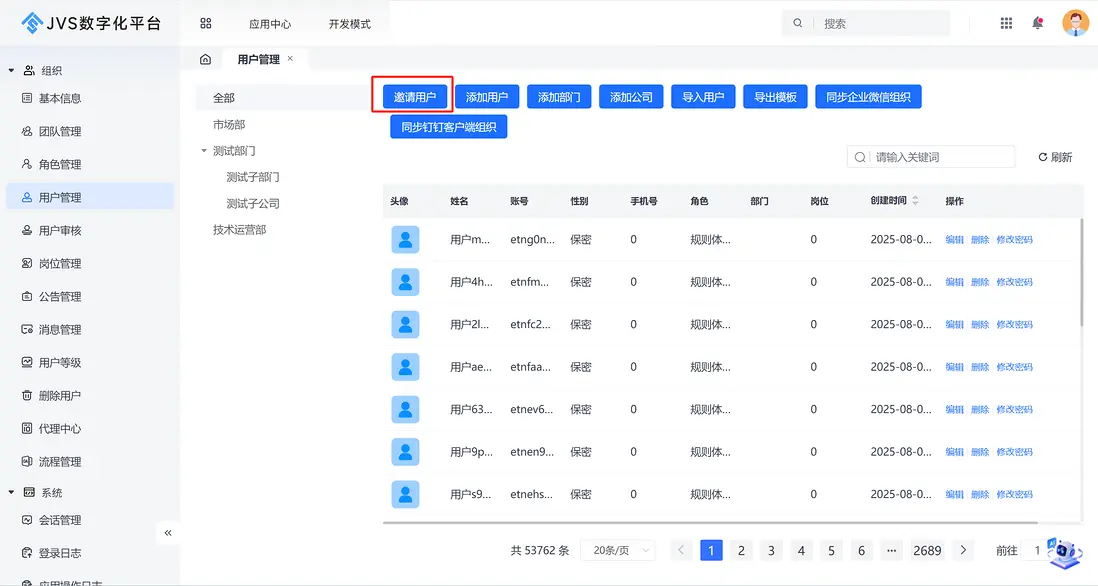
Task: Open the apps grid icon in header
Action: point(1006,23)
